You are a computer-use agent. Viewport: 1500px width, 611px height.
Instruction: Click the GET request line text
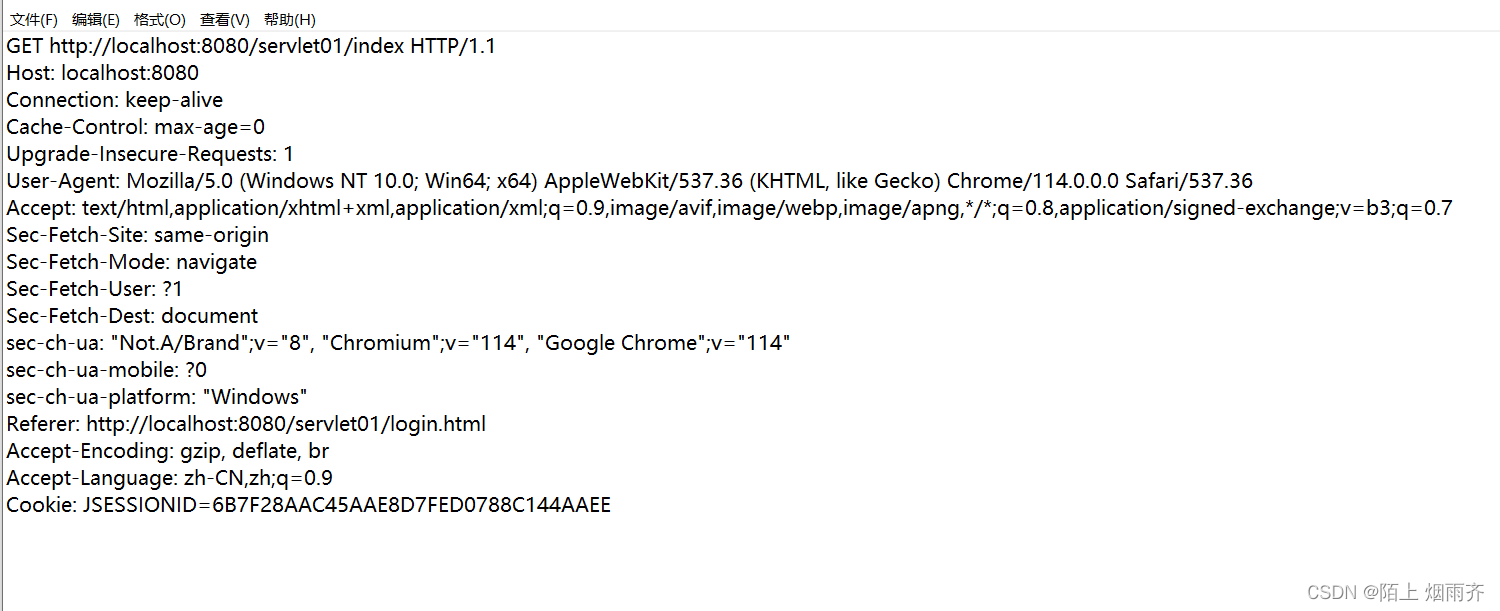(251, 46)
